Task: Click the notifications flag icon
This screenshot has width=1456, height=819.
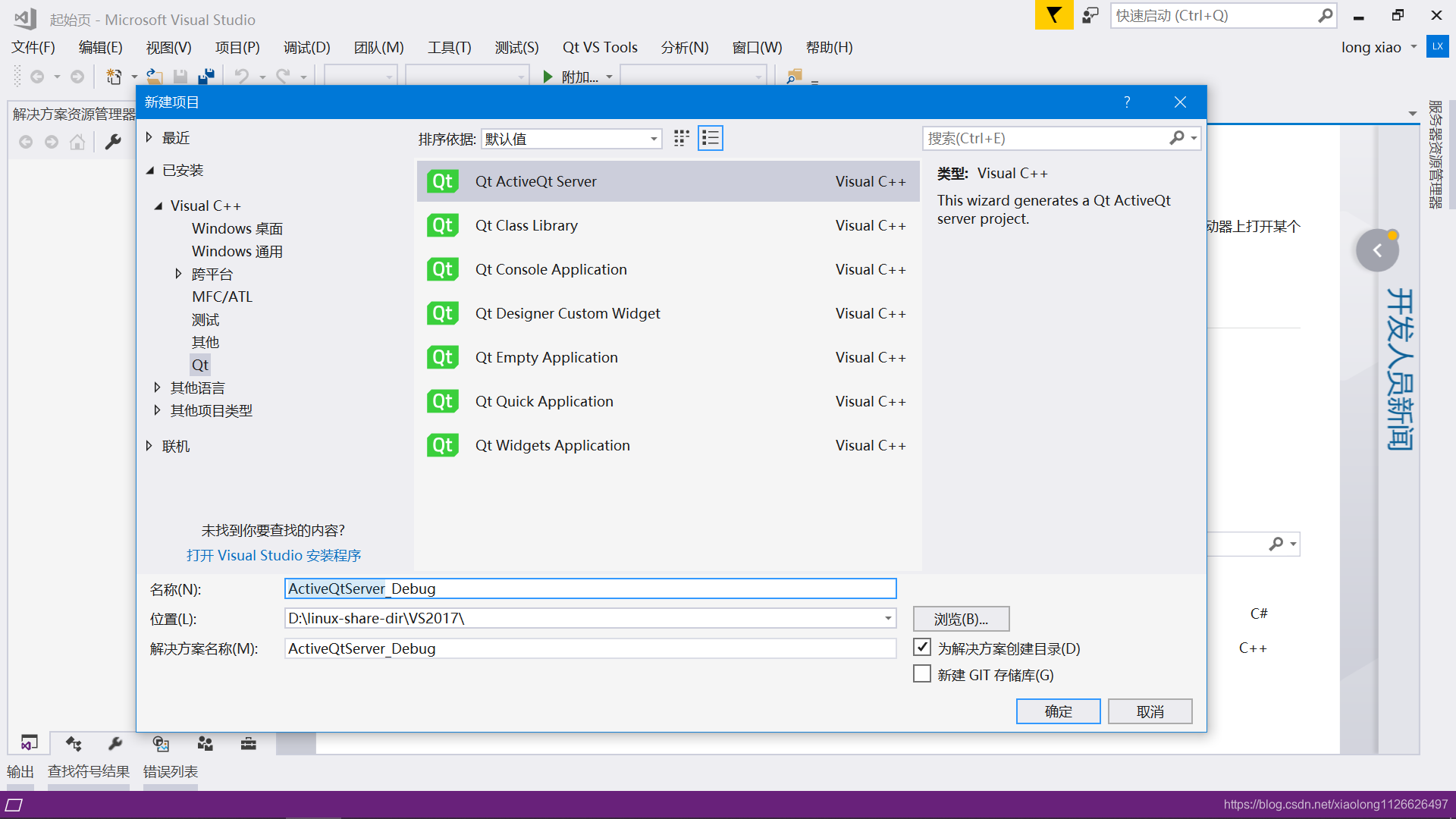Action: click(1053, 15)
